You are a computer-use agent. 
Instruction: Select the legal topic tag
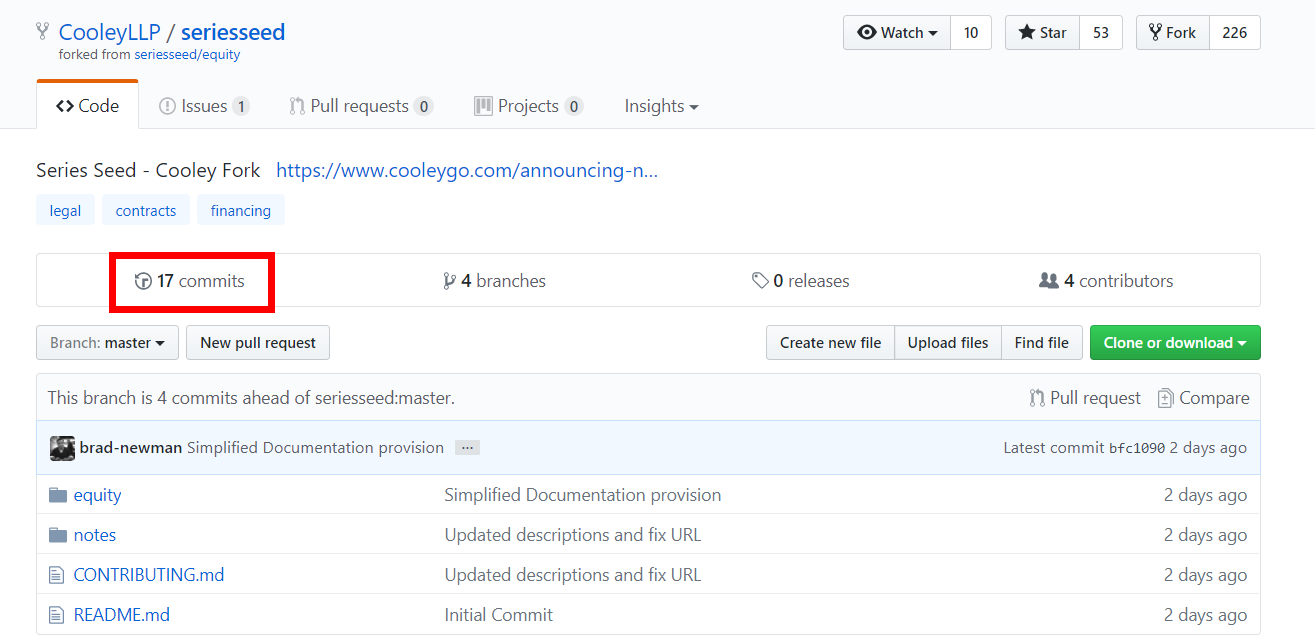[65, 211]
